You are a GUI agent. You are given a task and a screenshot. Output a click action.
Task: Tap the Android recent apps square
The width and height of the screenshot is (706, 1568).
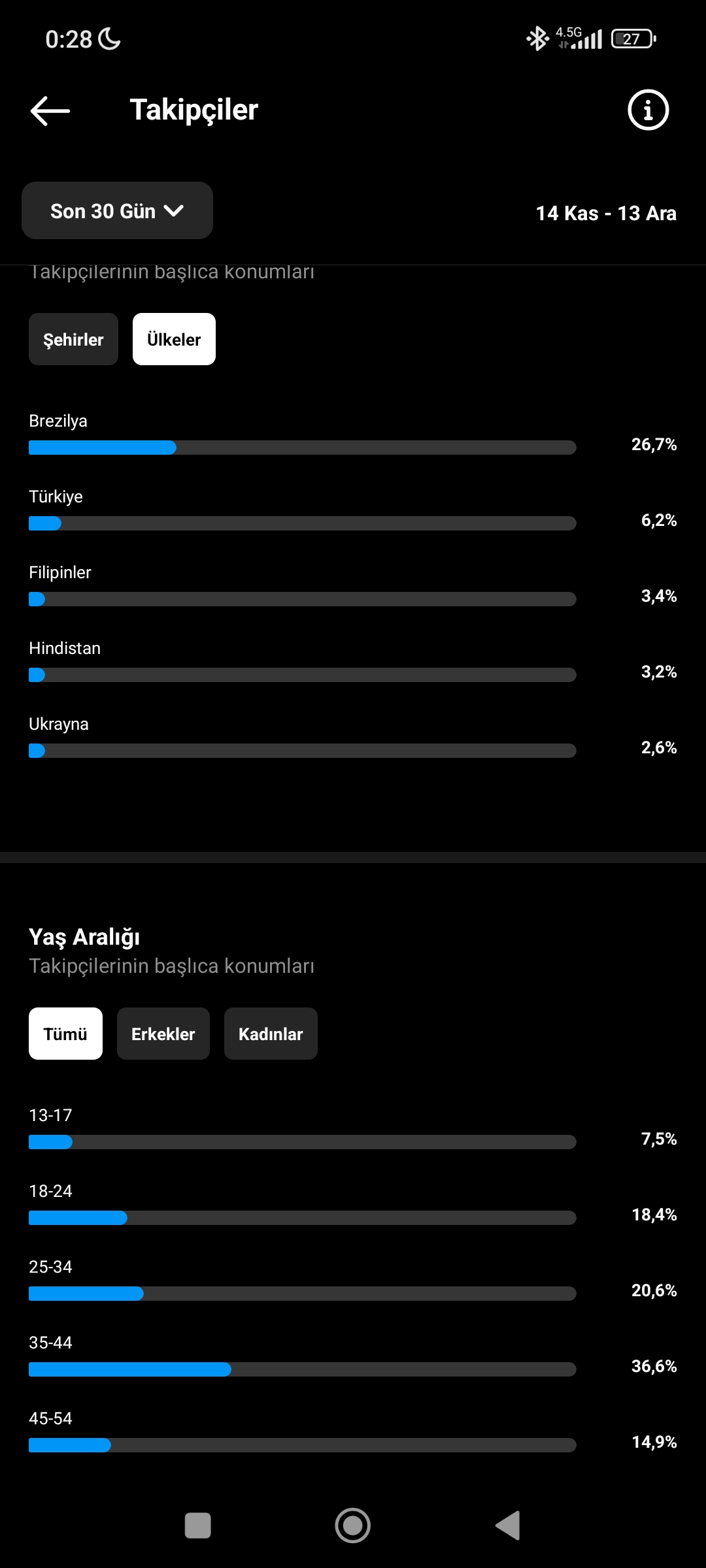[x=198, y=1526]
